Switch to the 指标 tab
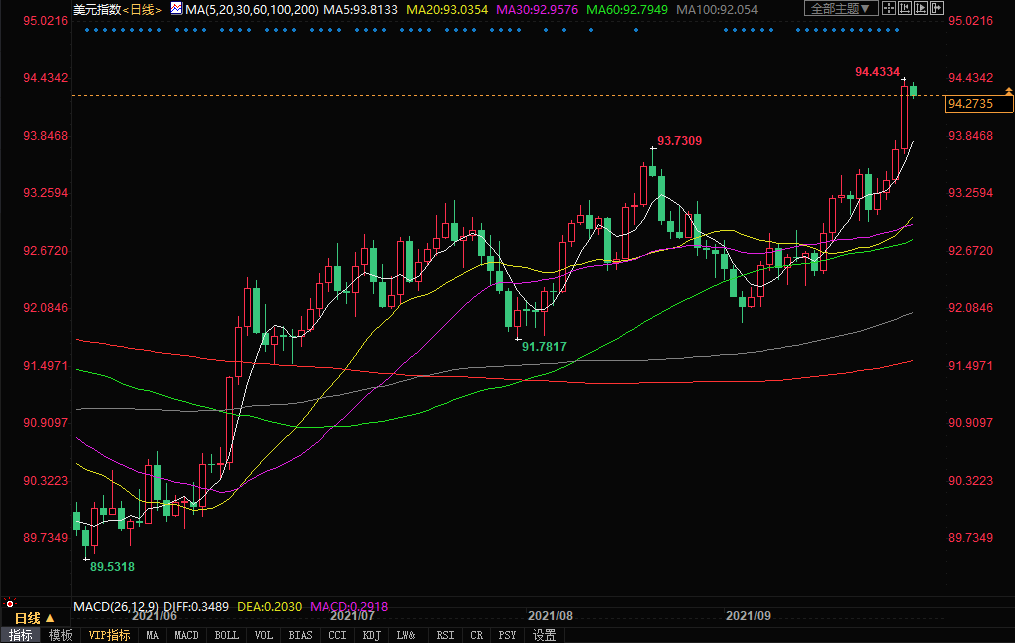 point(22,635)
